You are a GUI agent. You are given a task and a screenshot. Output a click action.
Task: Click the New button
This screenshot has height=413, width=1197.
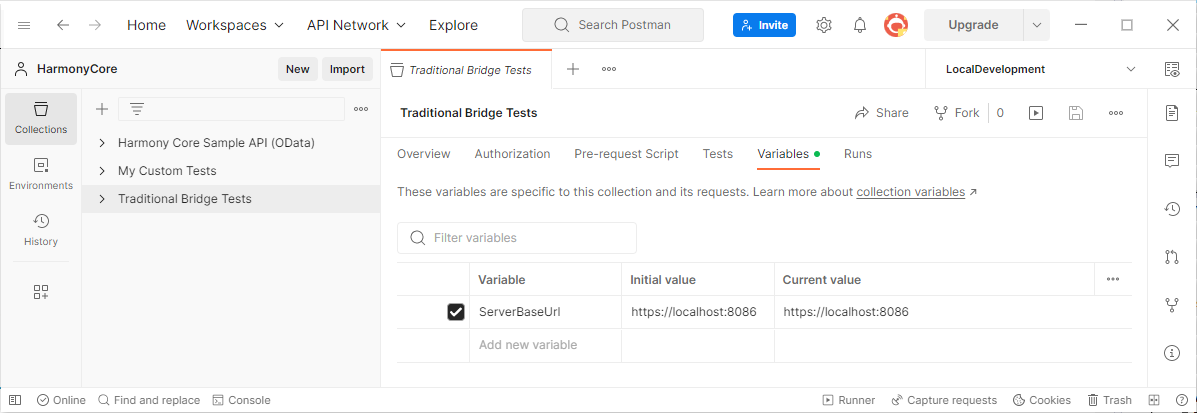click(298, 69)
